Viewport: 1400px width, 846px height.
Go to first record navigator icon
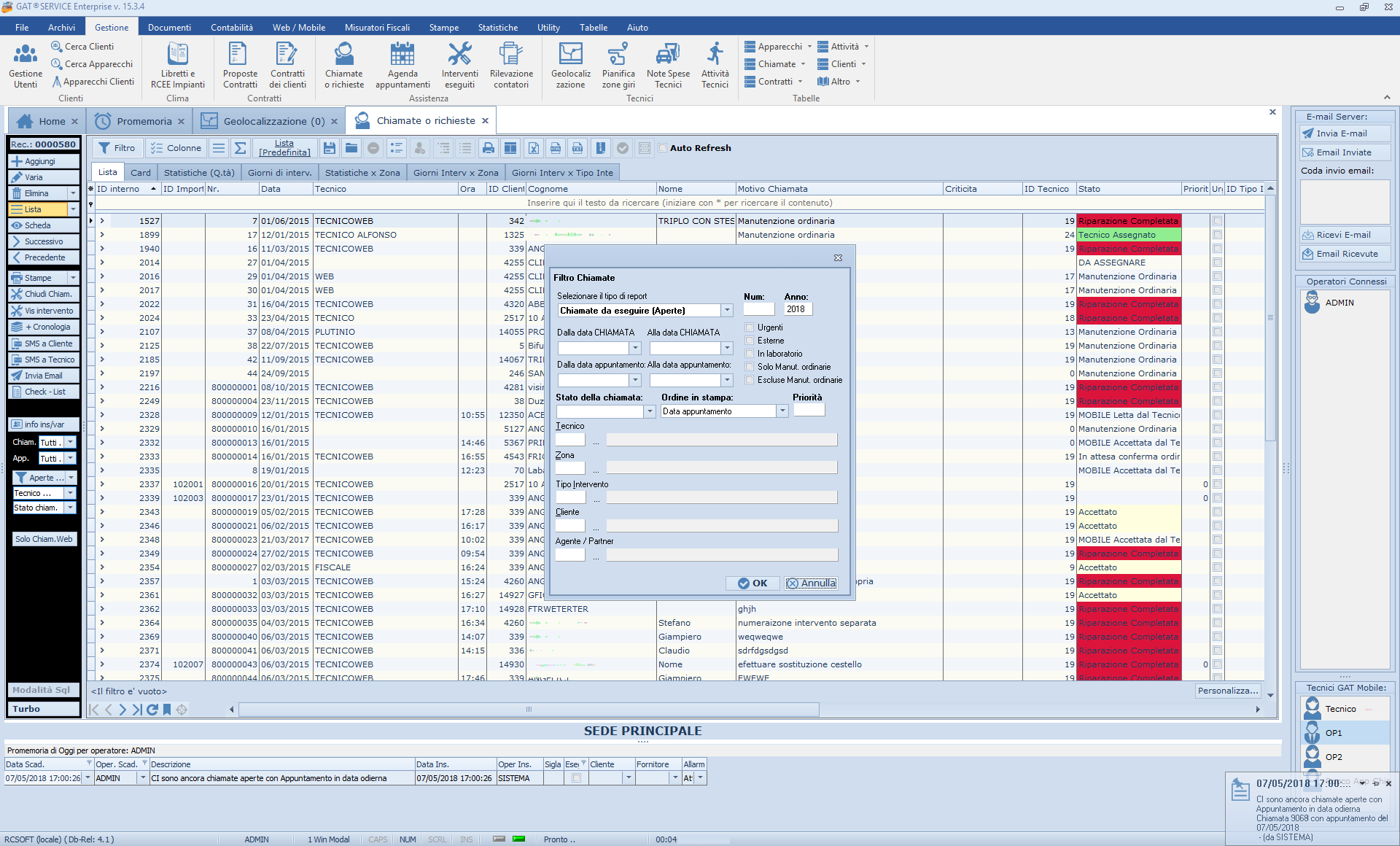pos(93,710)
